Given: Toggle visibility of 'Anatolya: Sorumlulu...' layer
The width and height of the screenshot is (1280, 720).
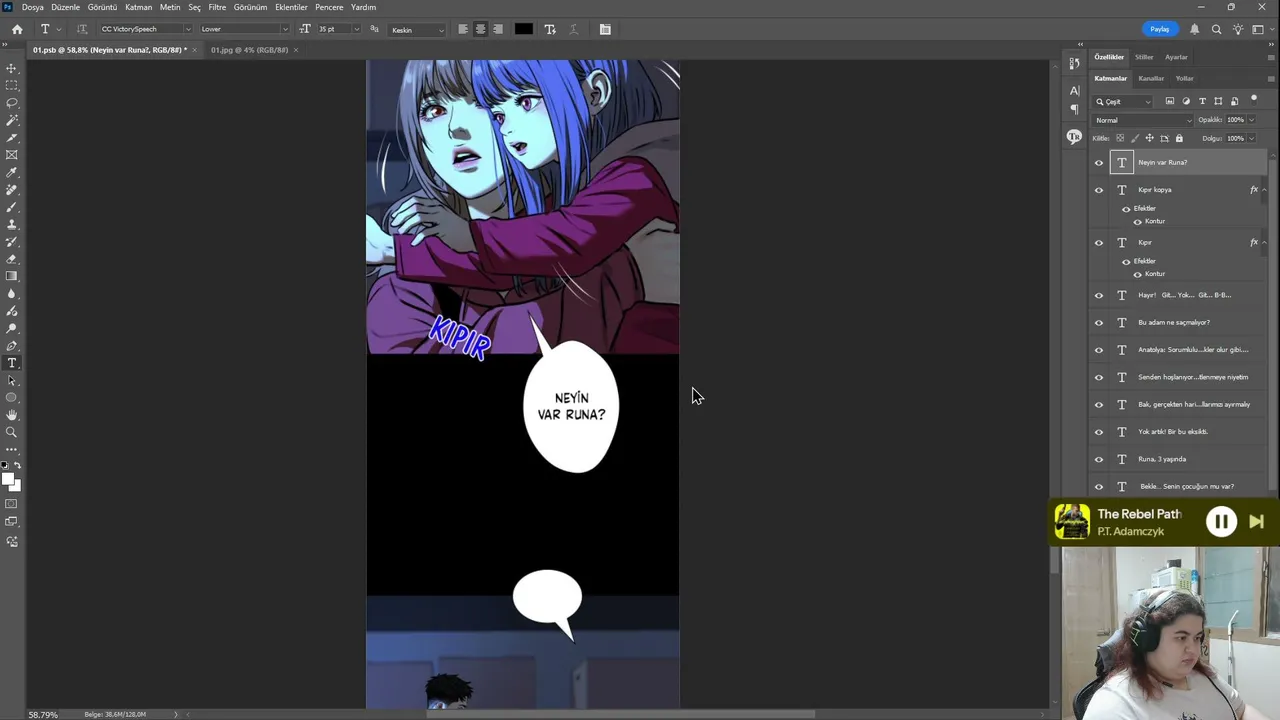Looking at the screenshot, I should coord(1099,350).
